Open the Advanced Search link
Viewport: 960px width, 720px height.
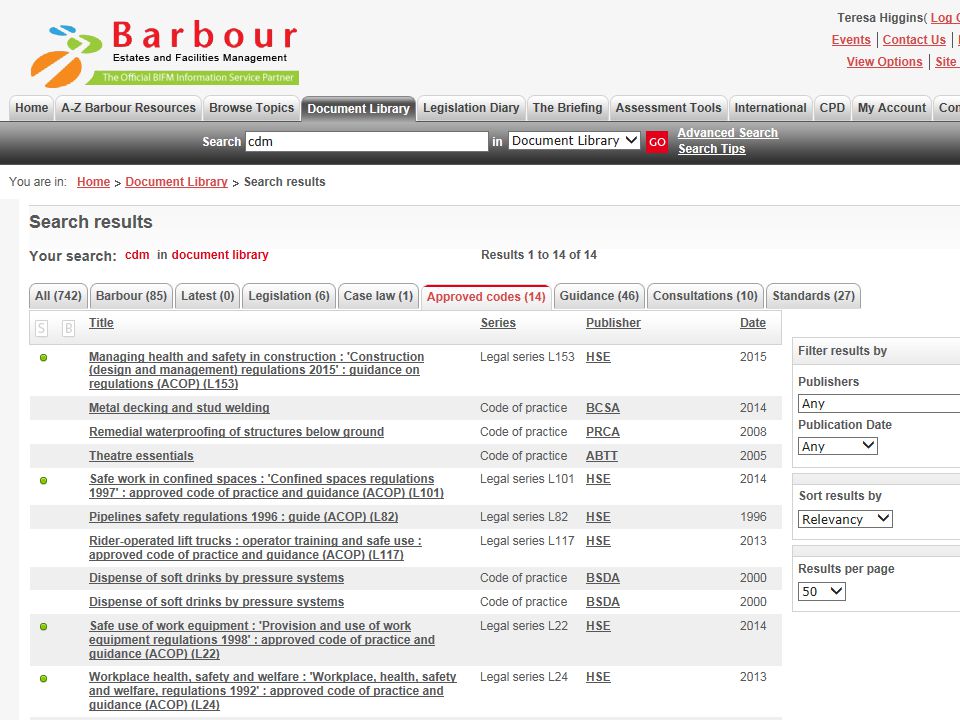(727, 133)
